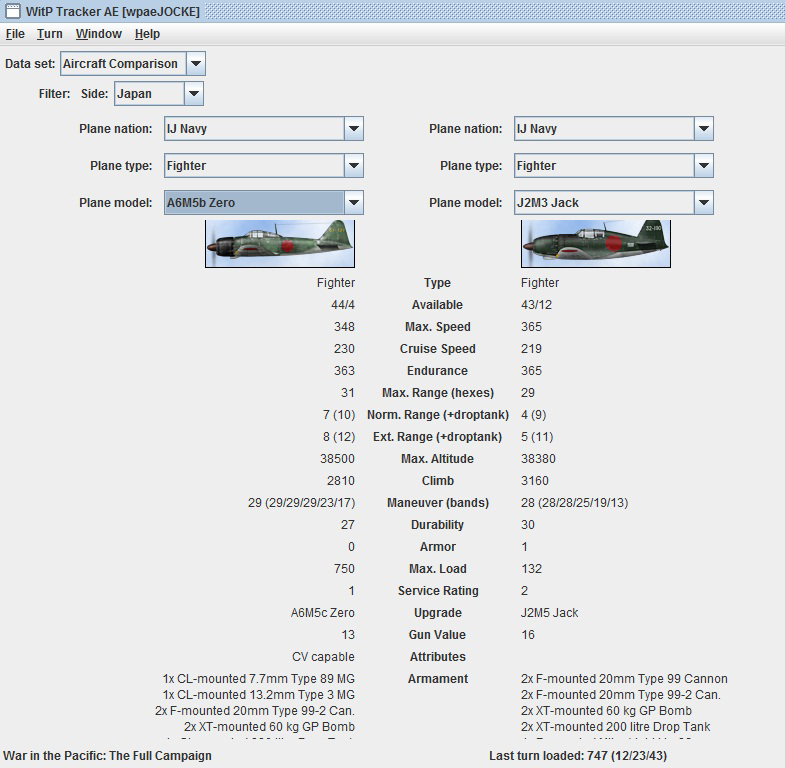Expand left Plane type Fighter dropdown

353,166
